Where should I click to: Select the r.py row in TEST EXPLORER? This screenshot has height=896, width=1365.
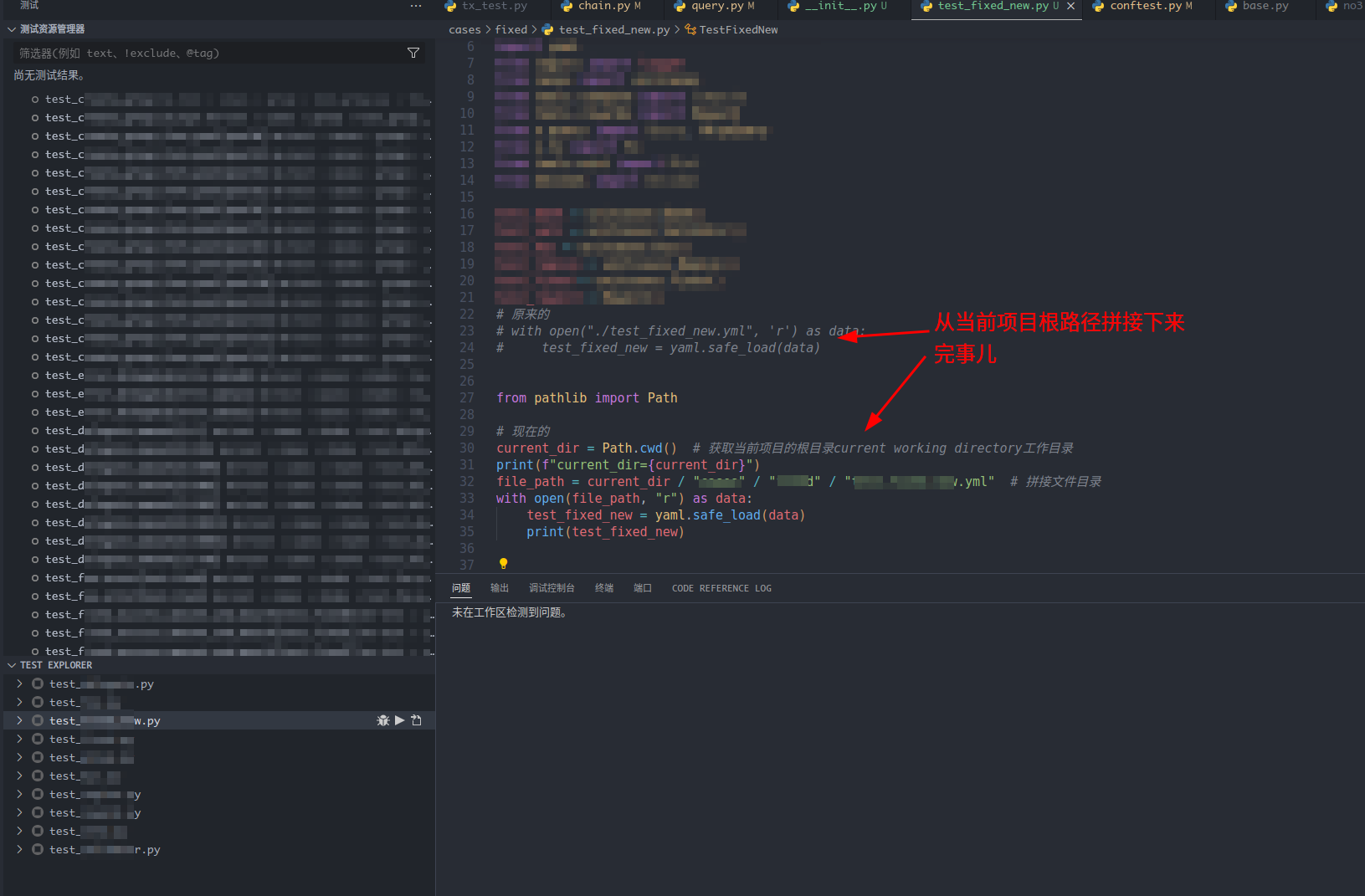tap(219, 849)
